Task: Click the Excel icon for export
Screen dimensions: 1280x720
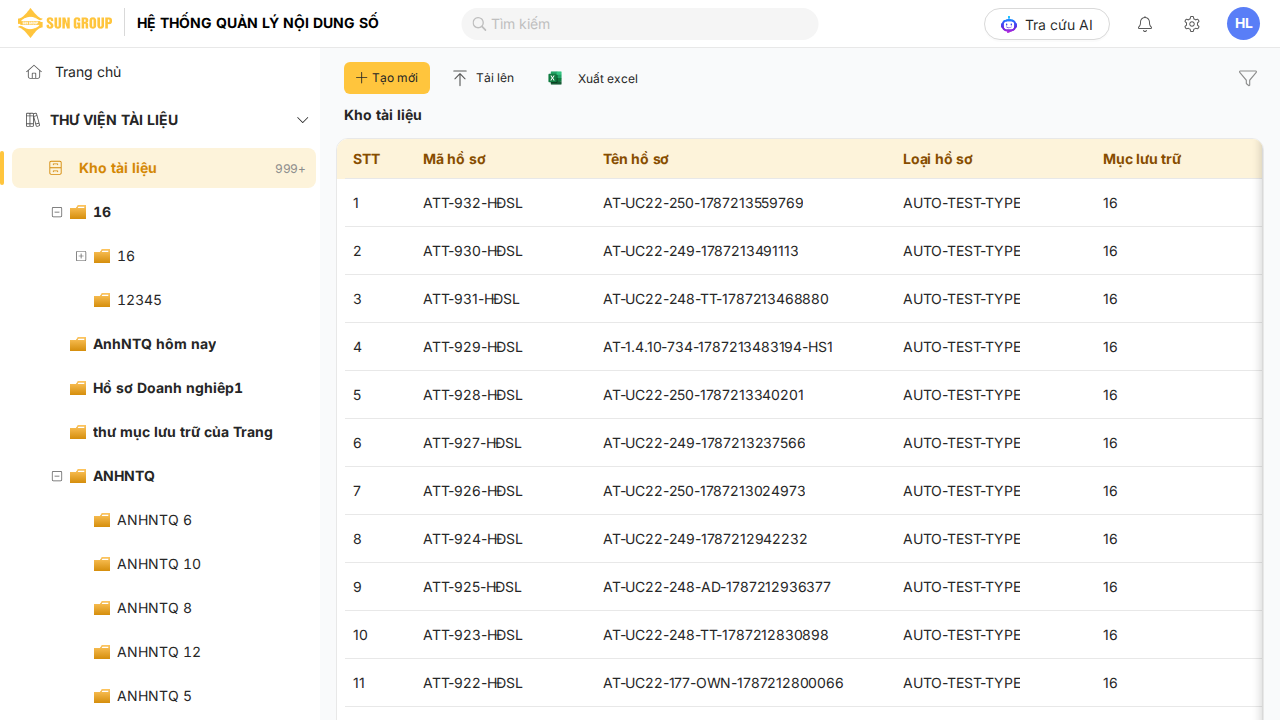Action: [555, 78]
